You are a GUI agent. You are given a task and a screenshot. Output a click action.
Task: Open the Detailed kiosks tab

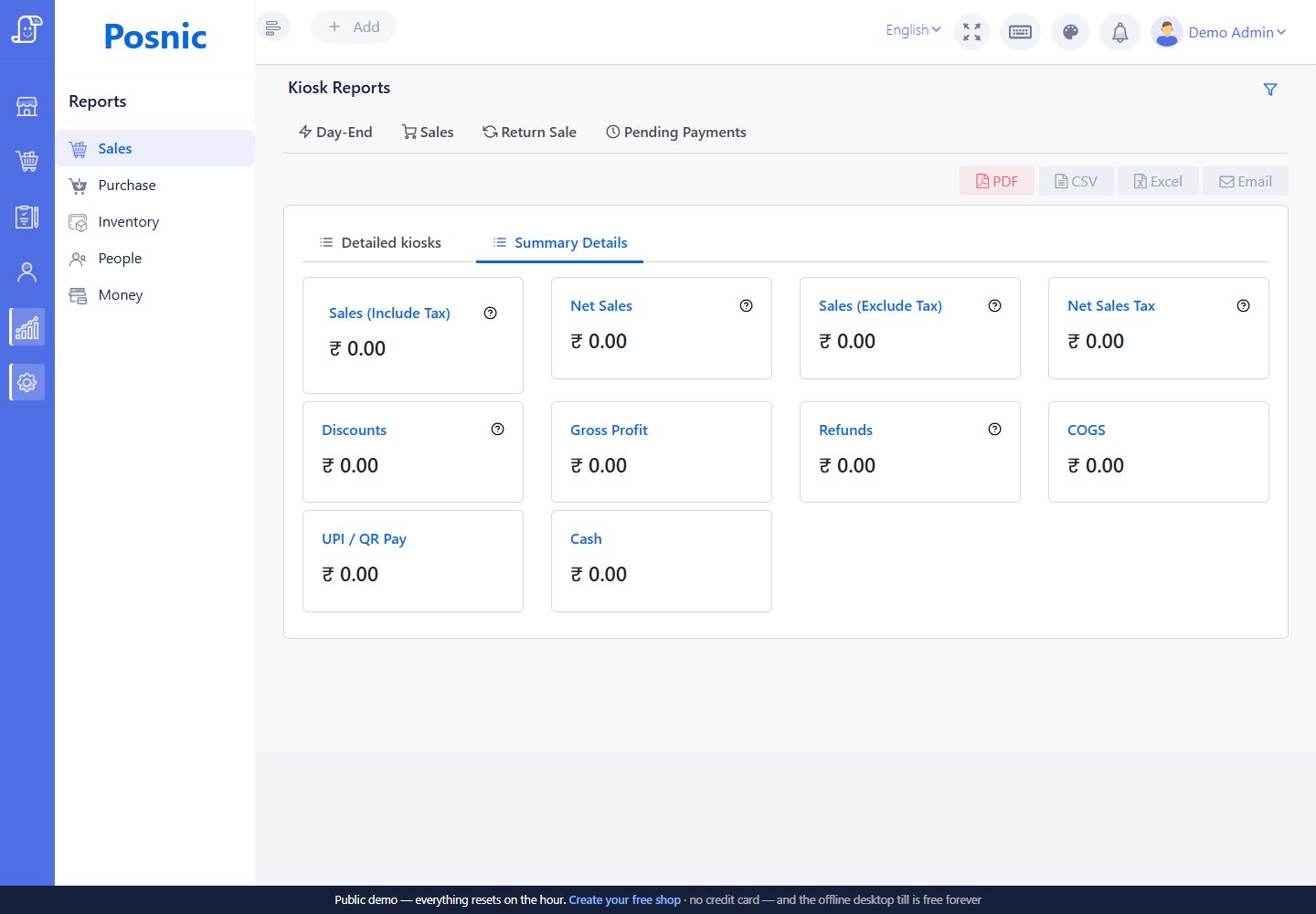coord(380,242)
